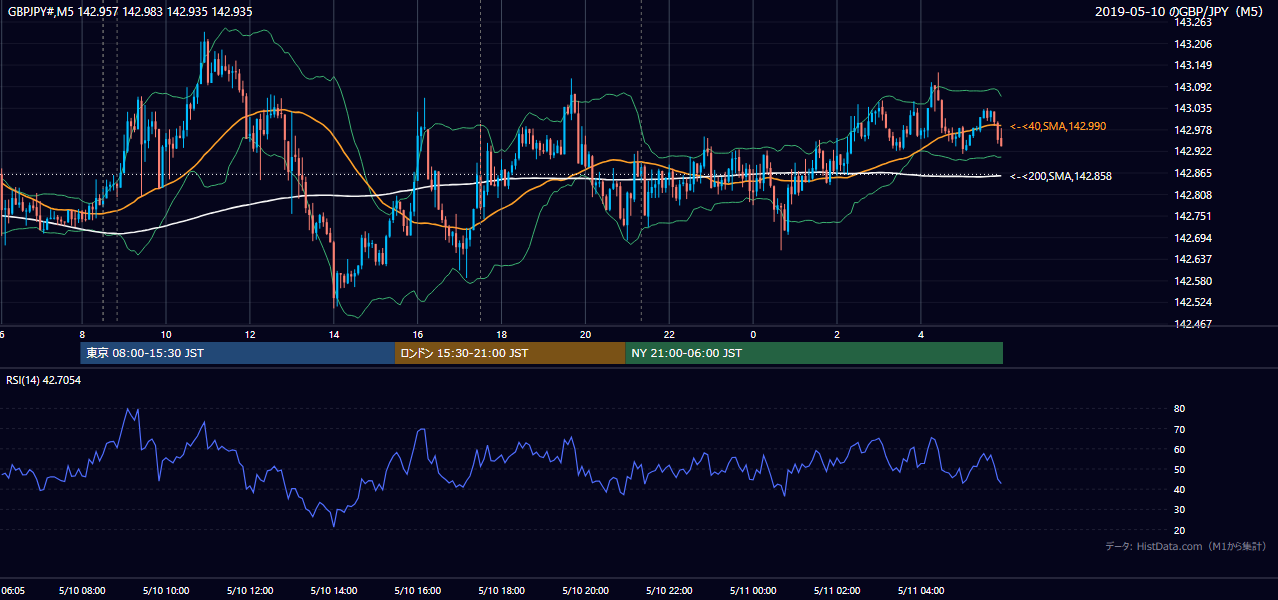Screen dimensions: 1278x600
Task: Click the 142.865 price axis label
Action: [x=1193, y=173]
